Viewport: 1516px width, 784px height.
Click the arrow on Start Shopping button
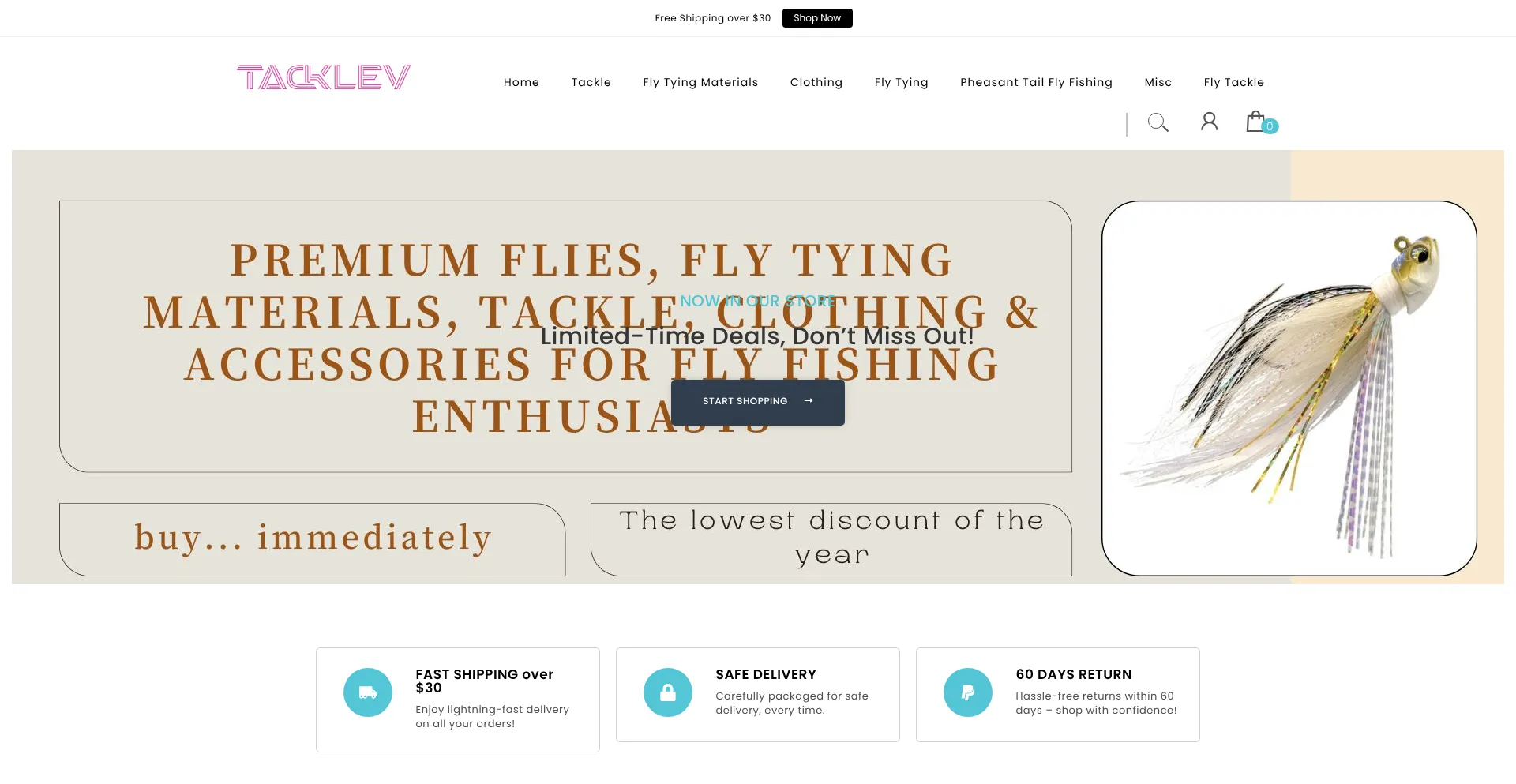point(809,401)
